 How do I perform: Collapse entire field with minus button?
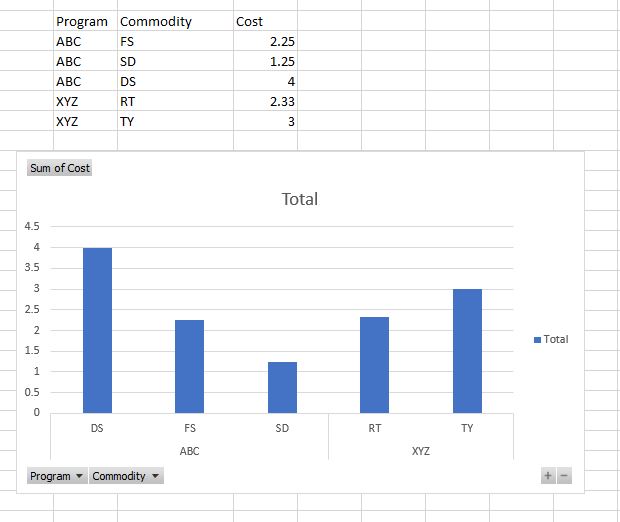564,475
